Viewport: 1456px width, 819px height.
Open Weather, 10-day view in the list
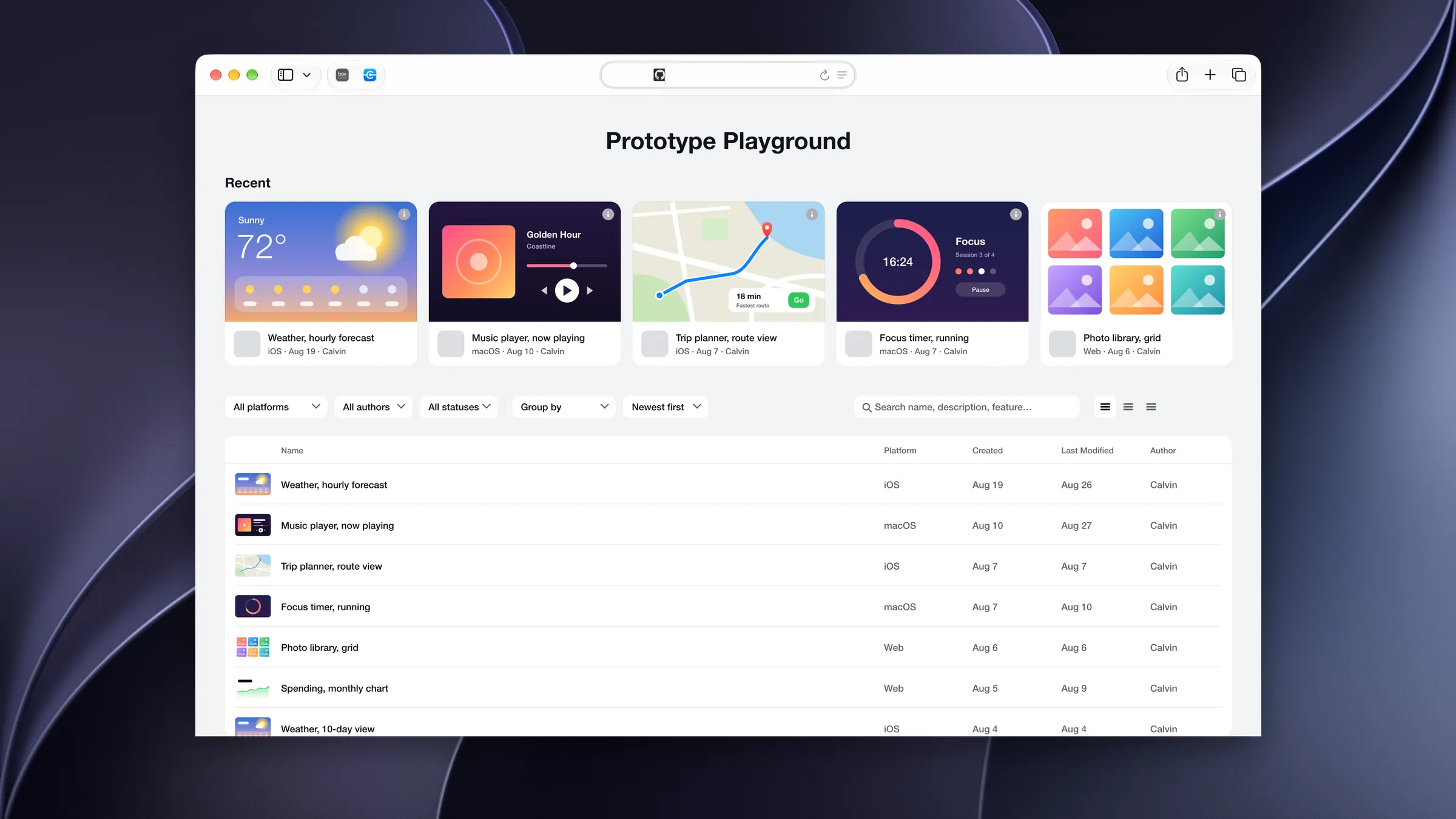(x=328, y=729)
